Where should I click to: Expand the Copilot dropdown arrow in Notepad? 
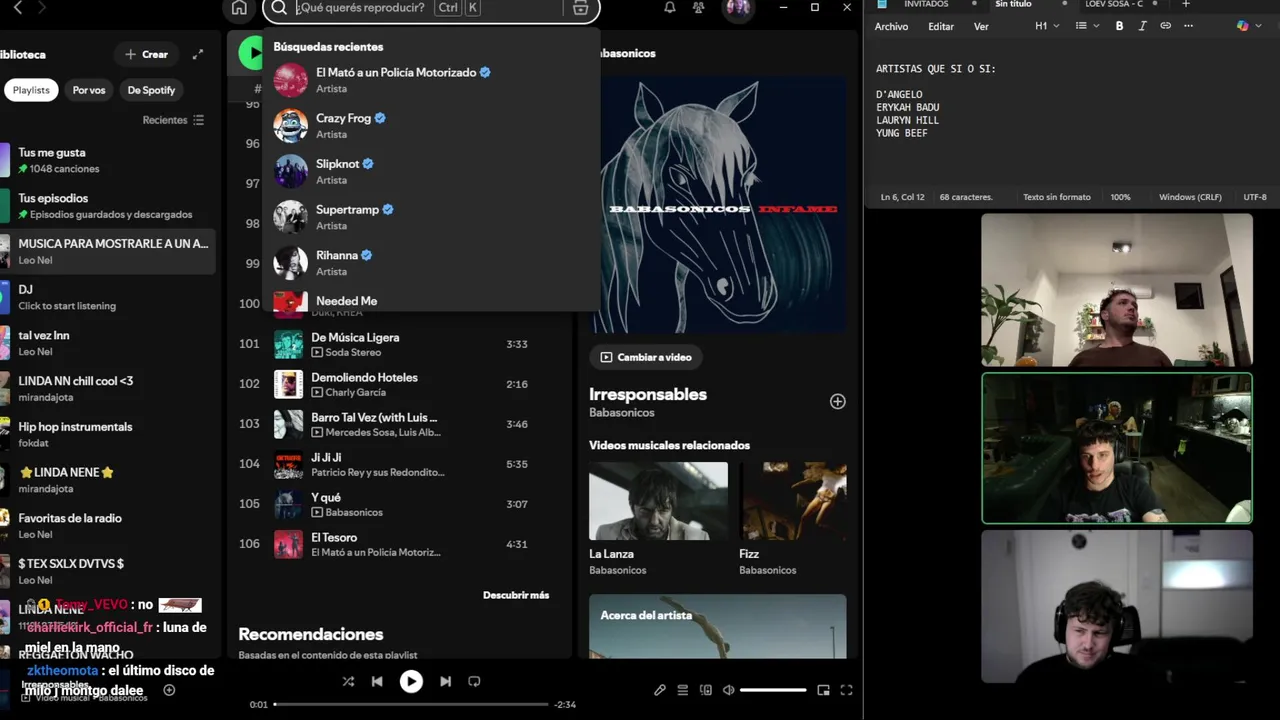pyautogui.click(x=1259, y=26)
